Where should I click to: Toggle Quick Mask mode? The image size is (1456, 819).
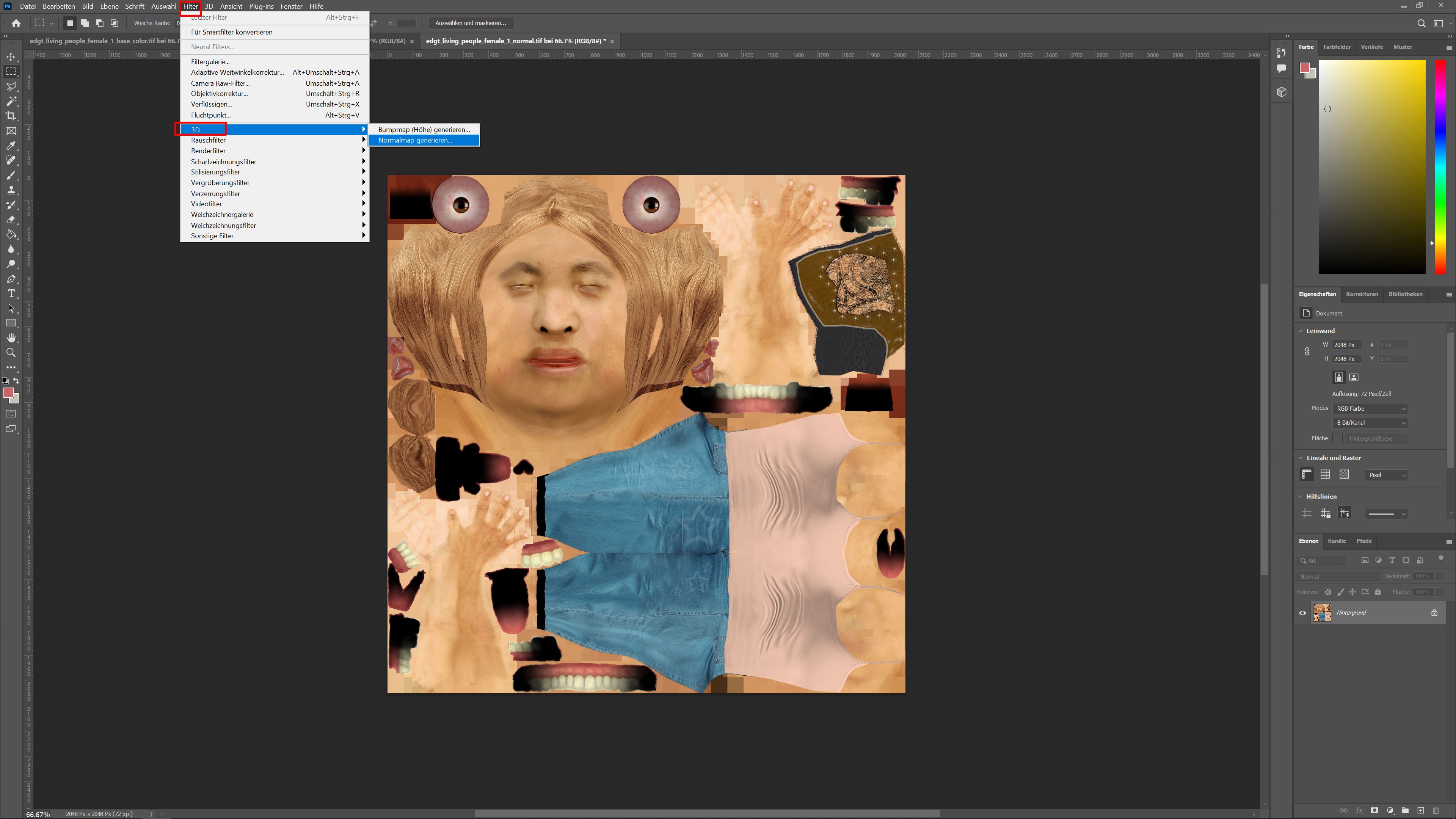pos(11,414)
